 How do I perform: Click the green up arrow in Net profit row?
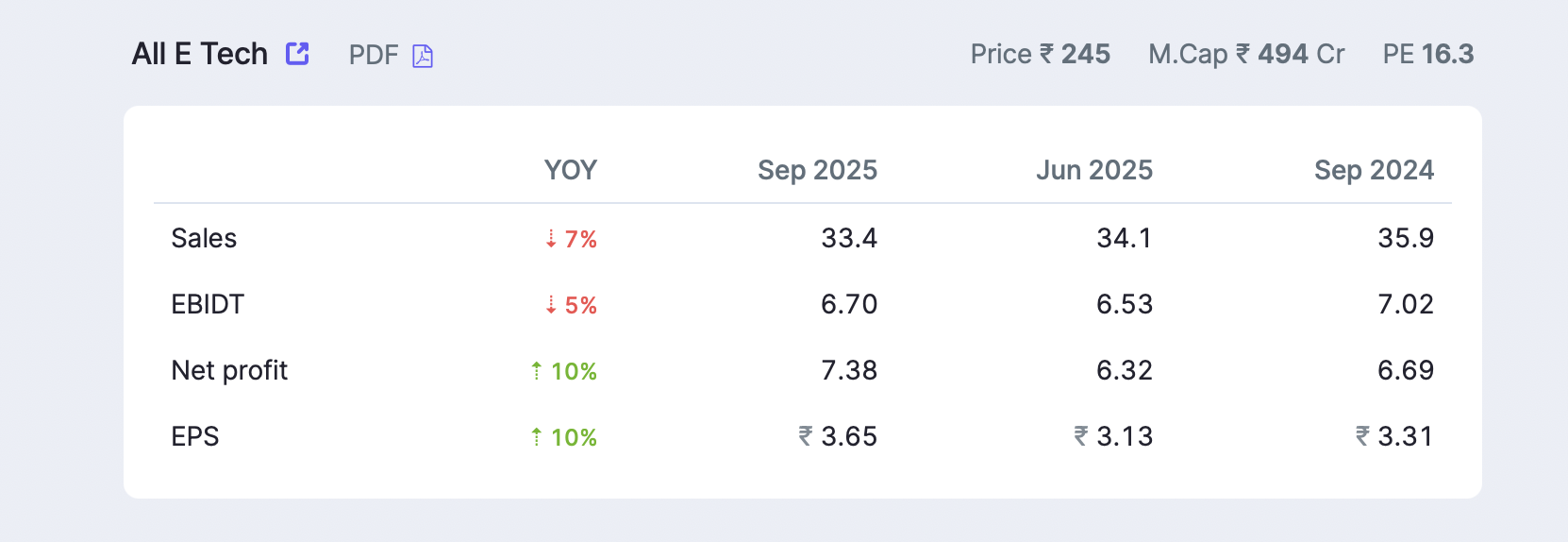(x=536, y=371)
